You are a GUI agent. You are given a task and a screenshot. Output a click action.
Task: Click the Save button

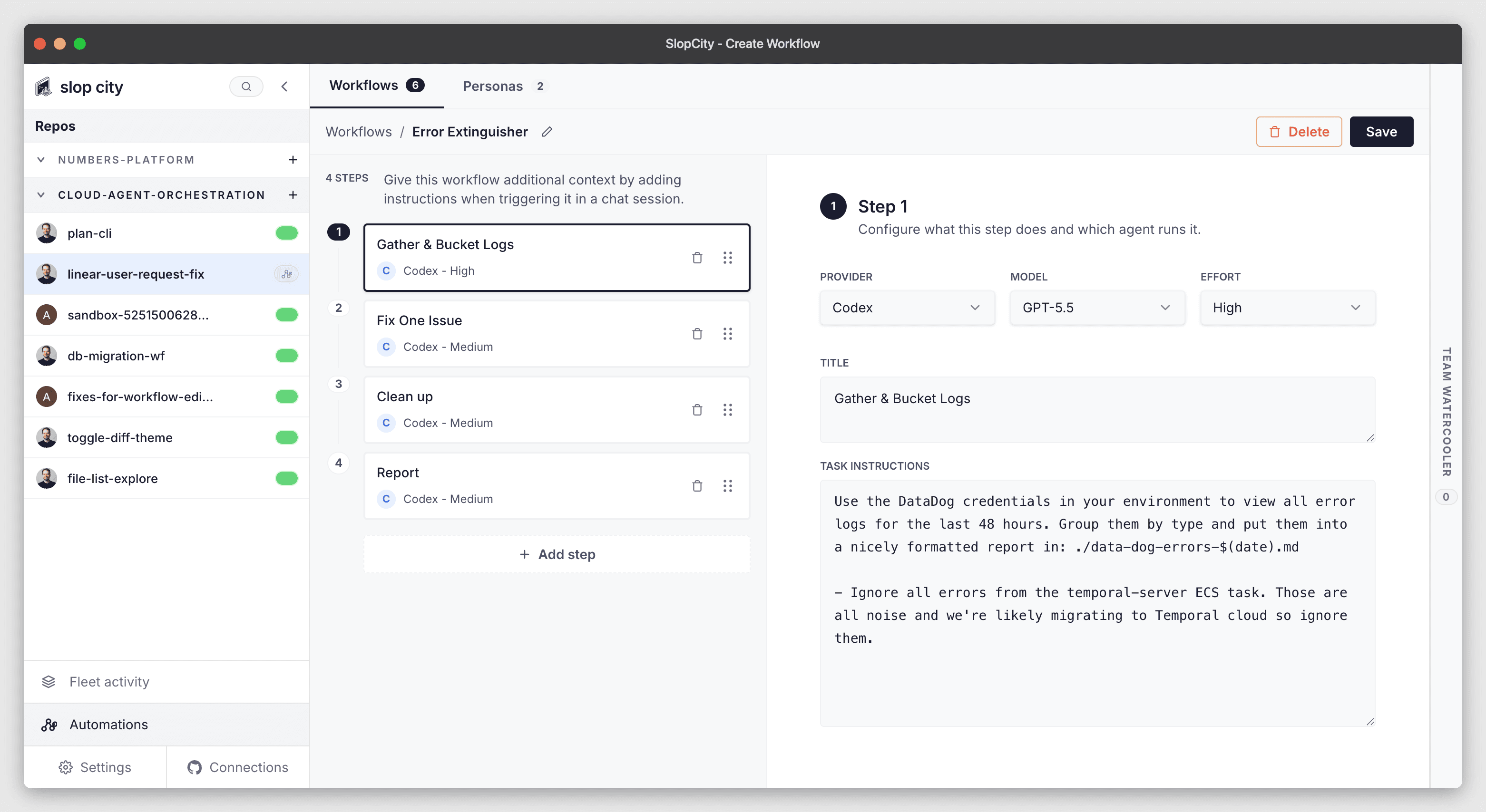[1381, 132]
